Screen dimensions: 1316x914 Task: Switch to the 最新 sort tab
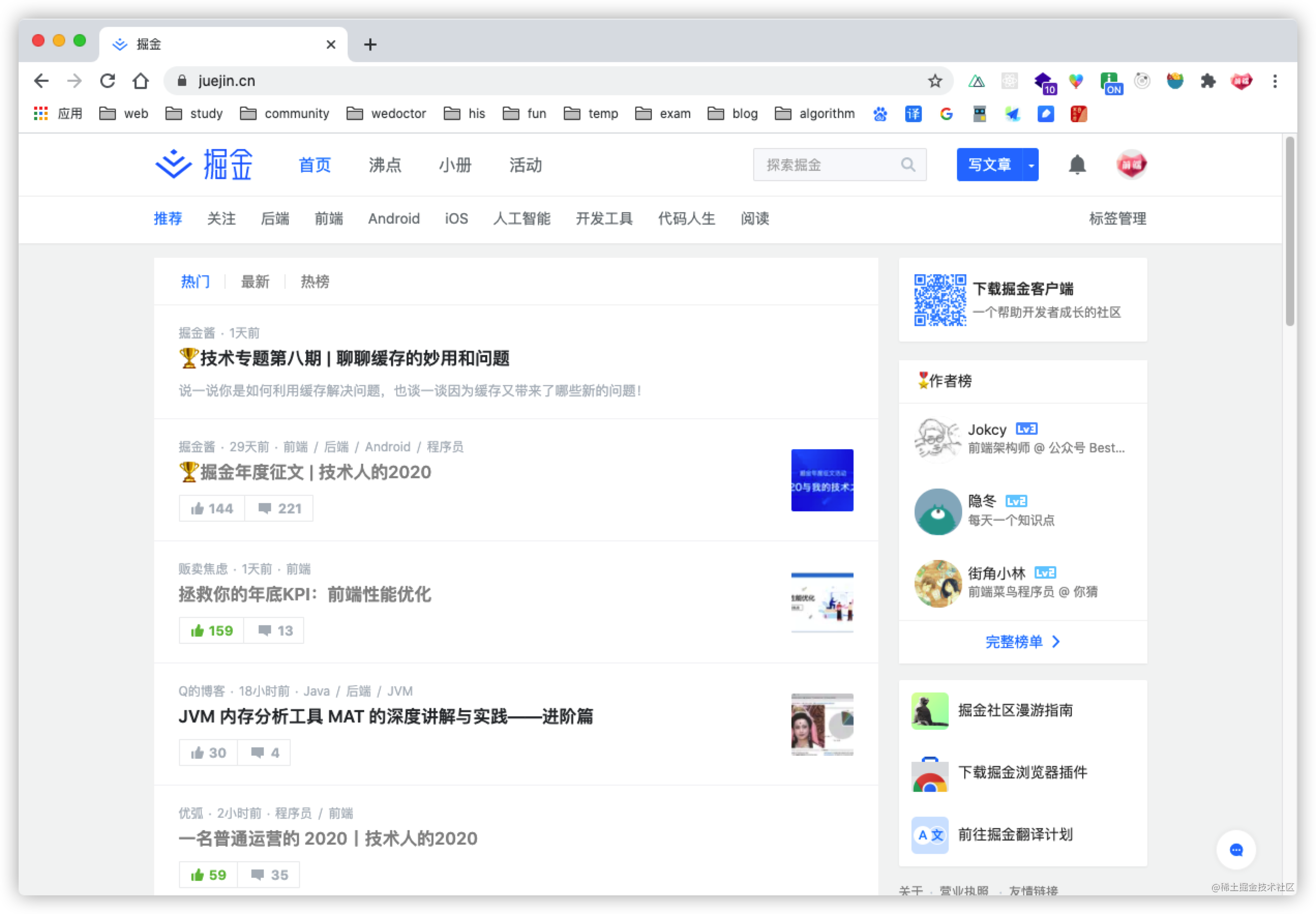(x=255, y=281)
